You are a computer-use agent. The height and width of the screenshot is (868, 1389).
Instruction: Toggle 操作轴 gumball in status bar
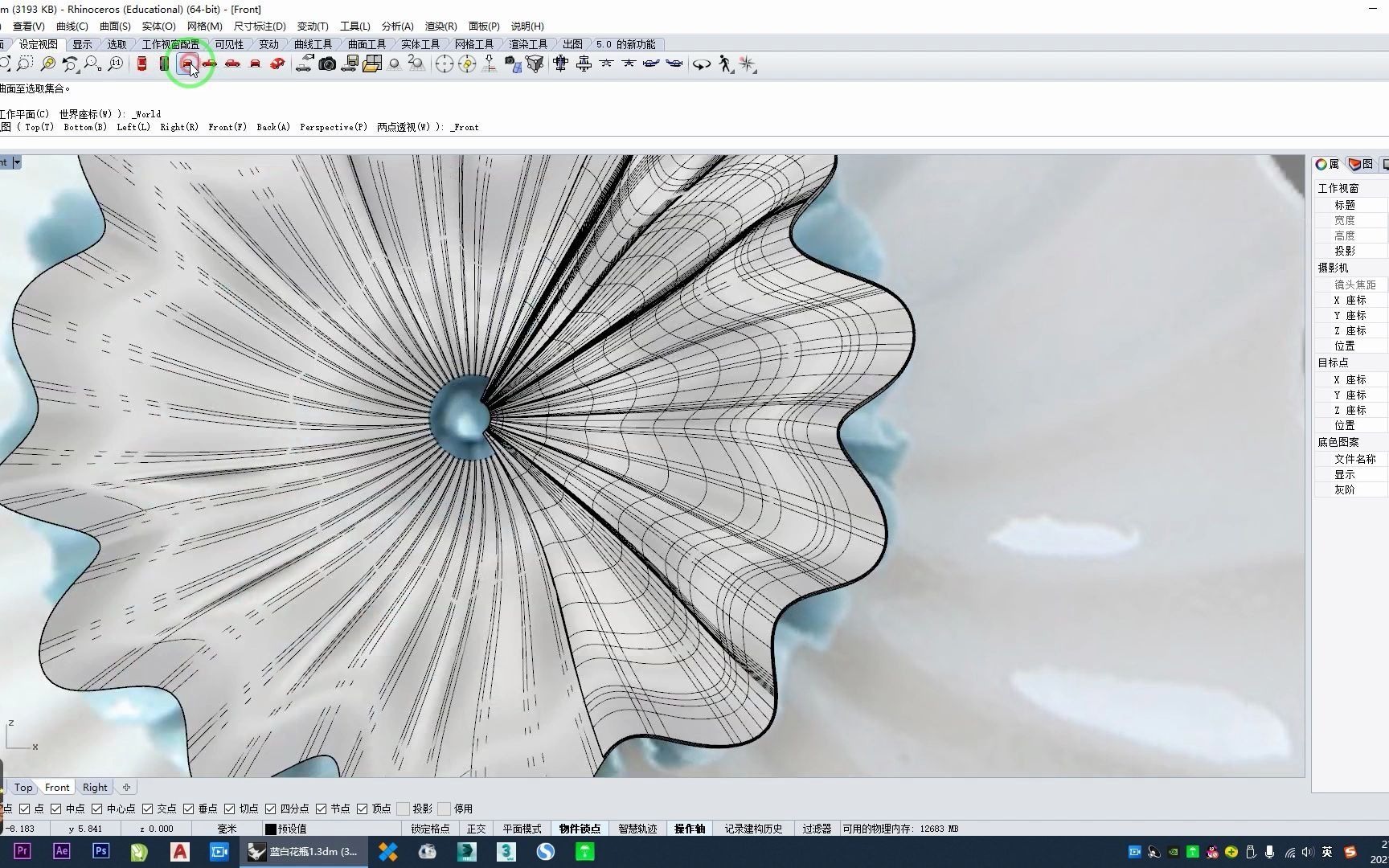tap(689, 829)
